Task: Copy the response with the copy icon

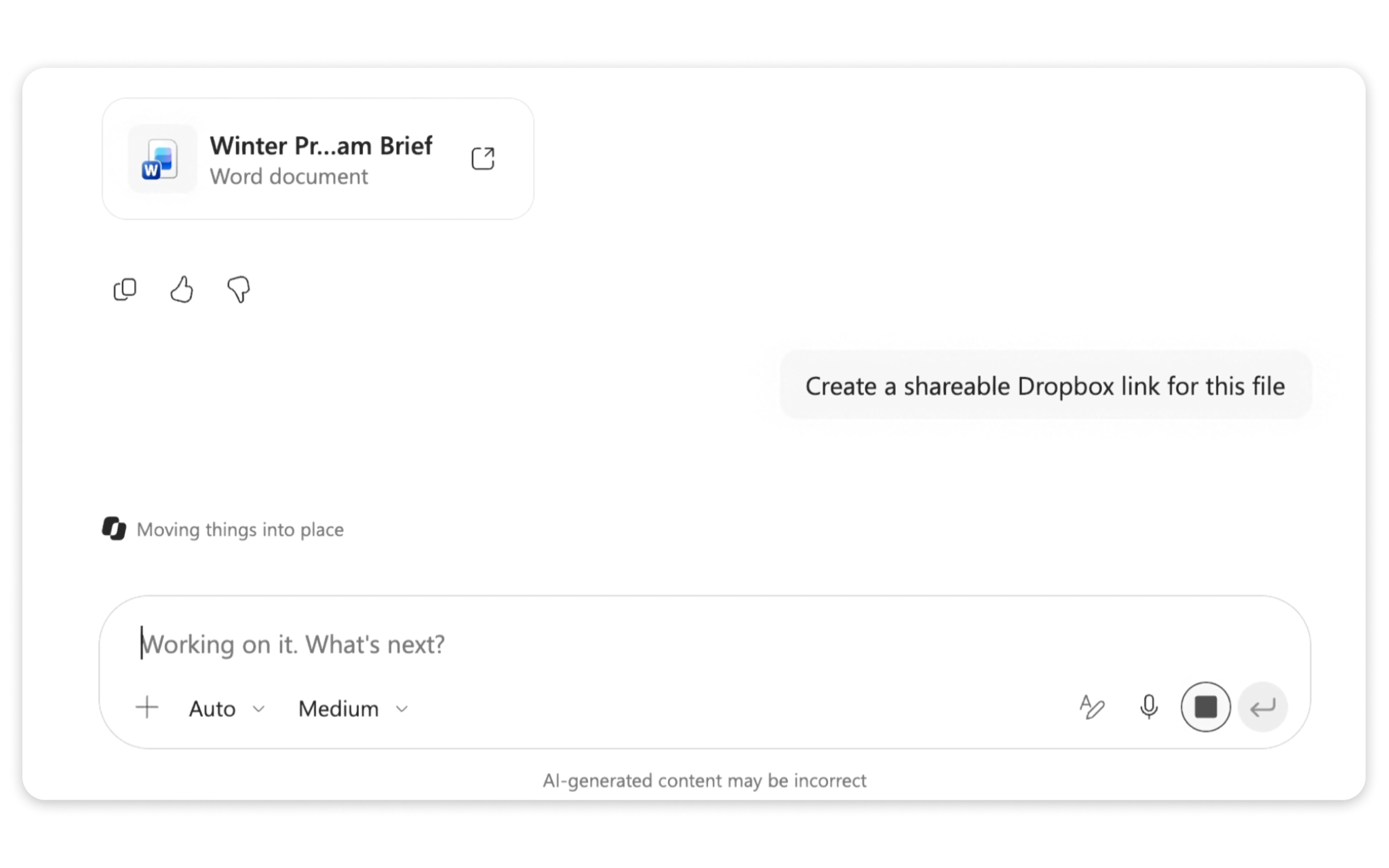Action: (125, 290)
